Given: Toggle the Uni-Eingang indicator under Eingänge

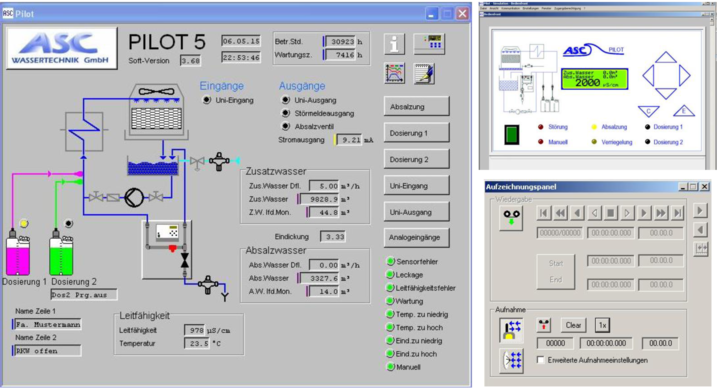Looking at the screenshot, I should tap(207, 100).
